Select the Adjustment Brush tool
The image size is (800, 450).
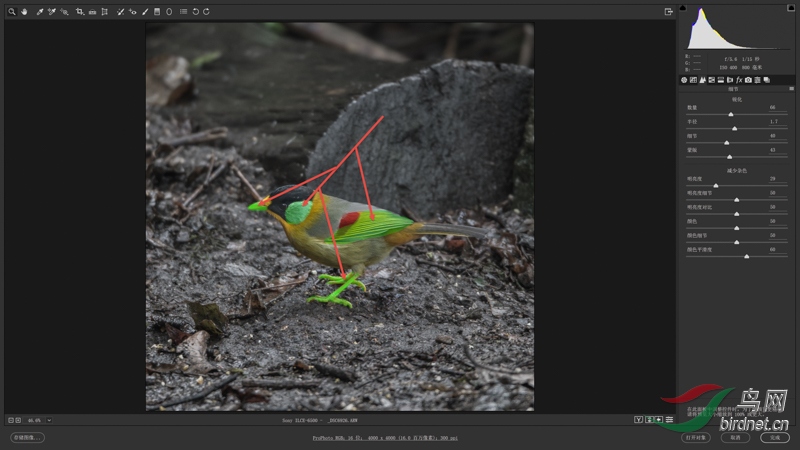coord(145,12)
